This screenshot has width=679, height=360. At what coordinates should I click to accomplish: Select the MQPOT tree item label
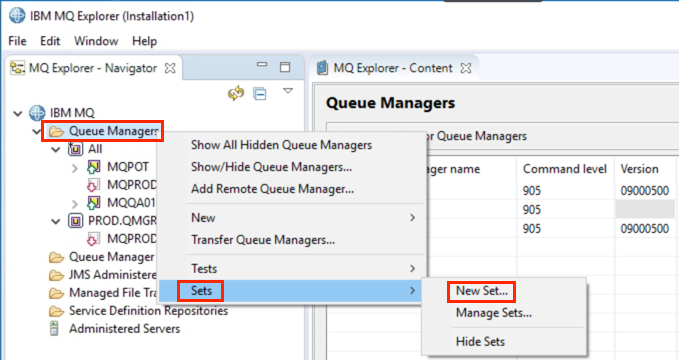coord(128,167)
